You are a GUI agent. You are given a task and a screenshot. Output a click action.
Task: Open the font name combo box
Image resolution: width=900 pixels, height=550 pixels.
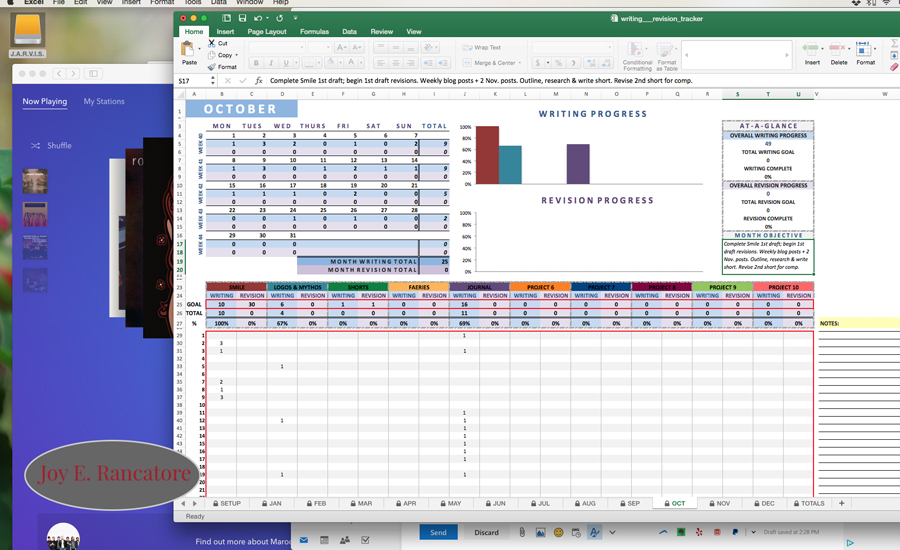point(277,48)
